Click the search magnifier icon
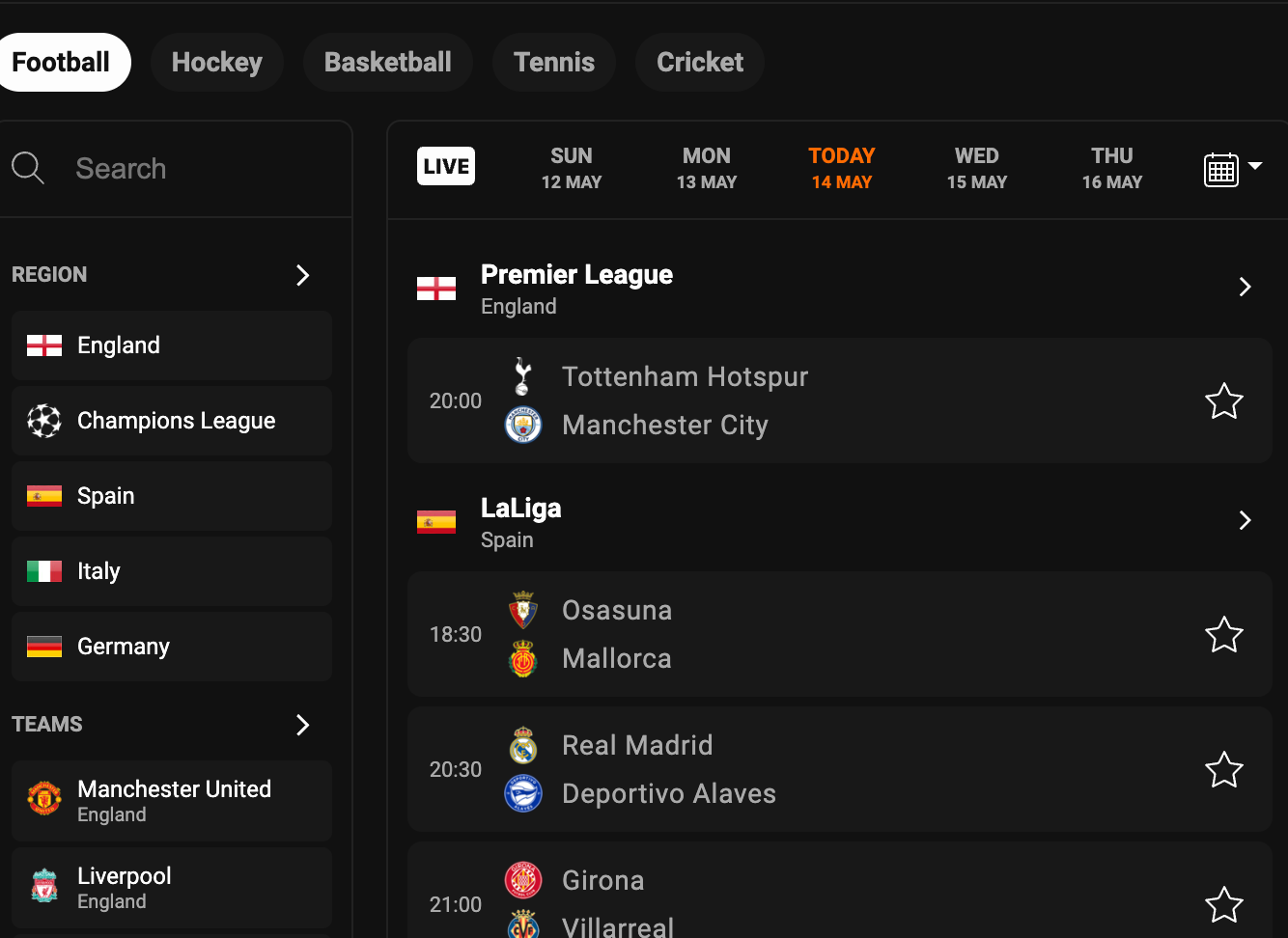Image resolution: width=1288 pixels, height=938 pixels. click(27, 168)
